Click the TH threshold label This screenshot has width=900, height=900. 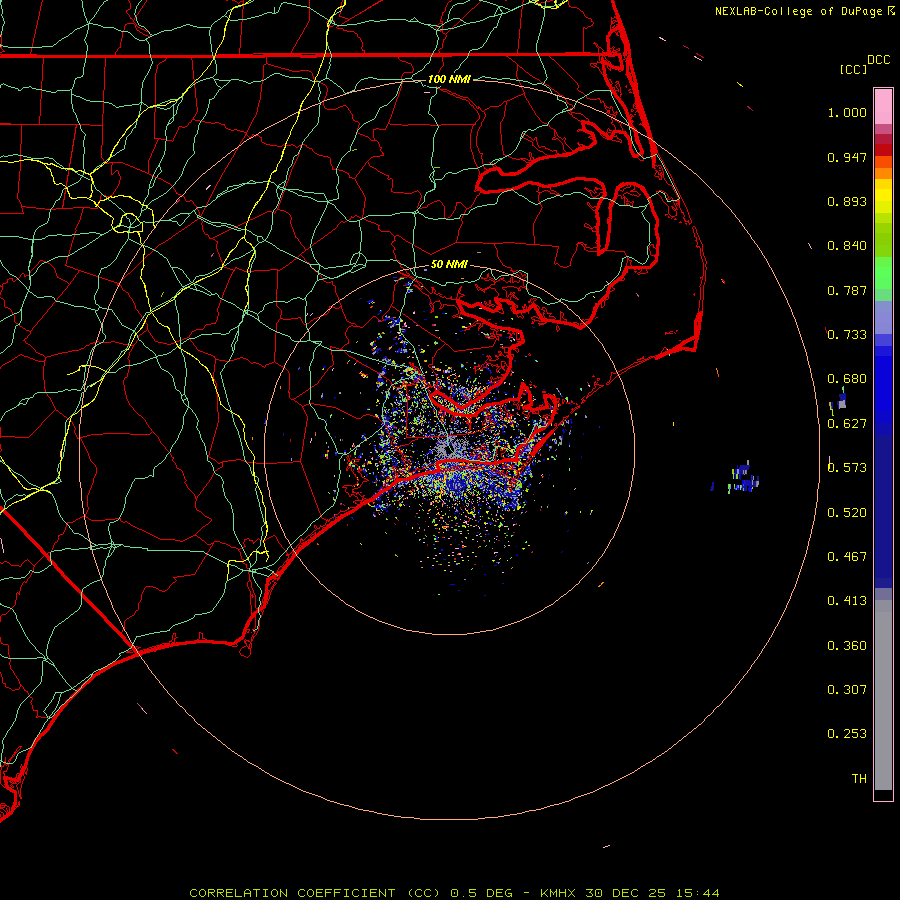(859, 779)
